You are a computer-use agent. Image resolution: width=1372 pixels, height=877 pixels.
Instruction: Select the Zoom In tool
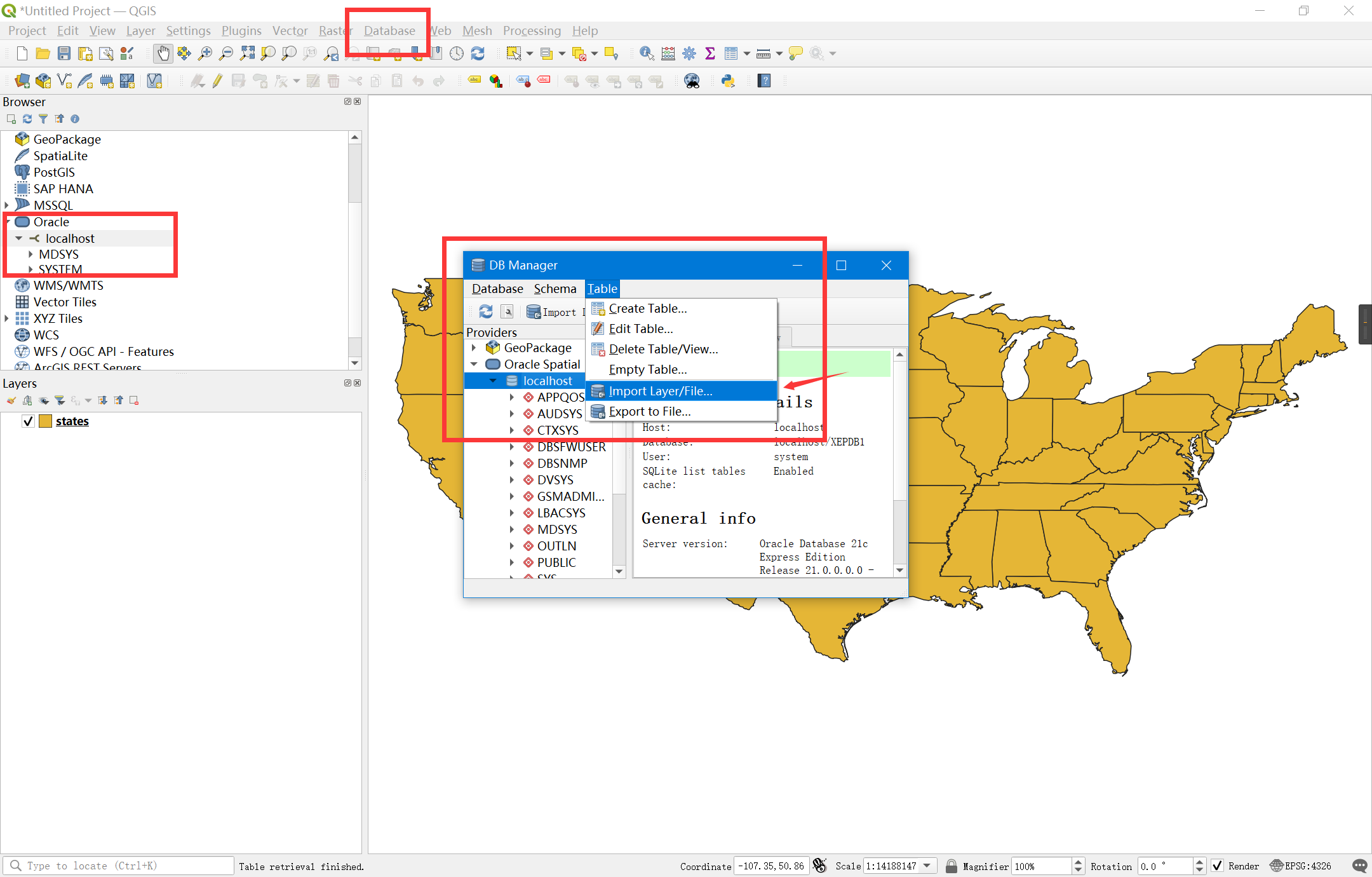205,53
